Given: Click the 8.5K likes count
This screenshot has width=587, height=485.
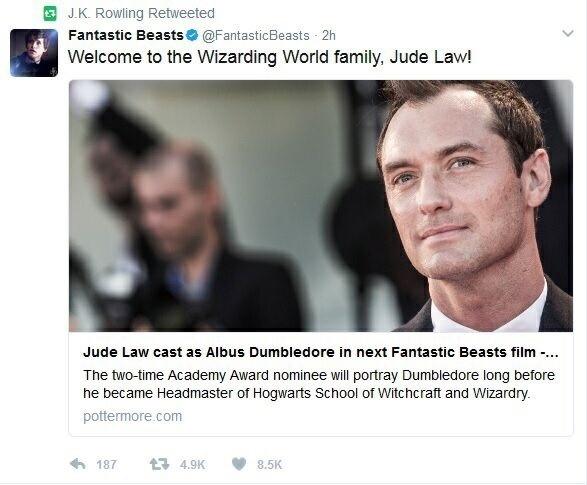Looking at the screenshot, I should tap(269, 464).
